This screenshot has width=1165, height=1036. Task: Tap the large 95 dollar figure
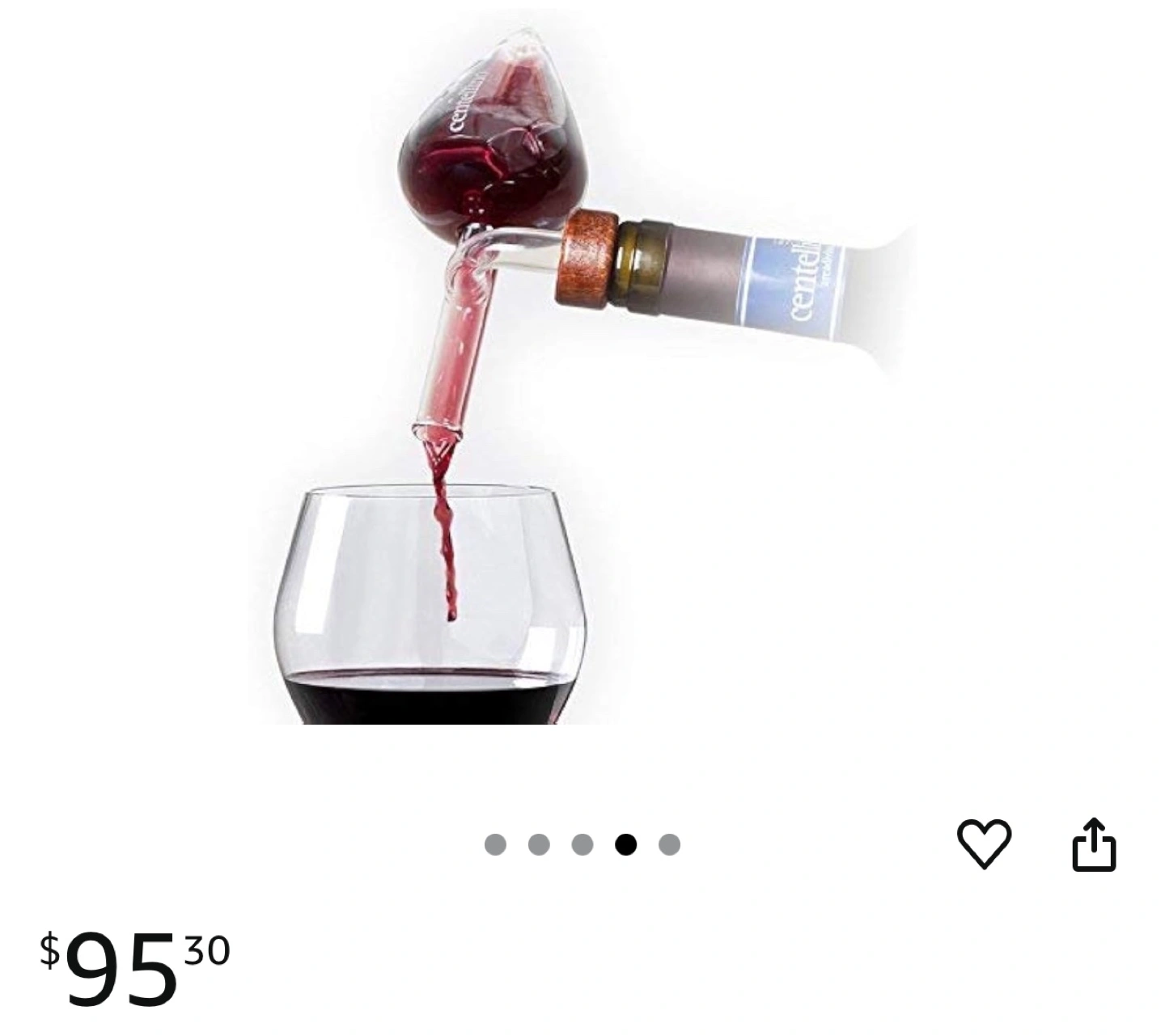[121, 968]
